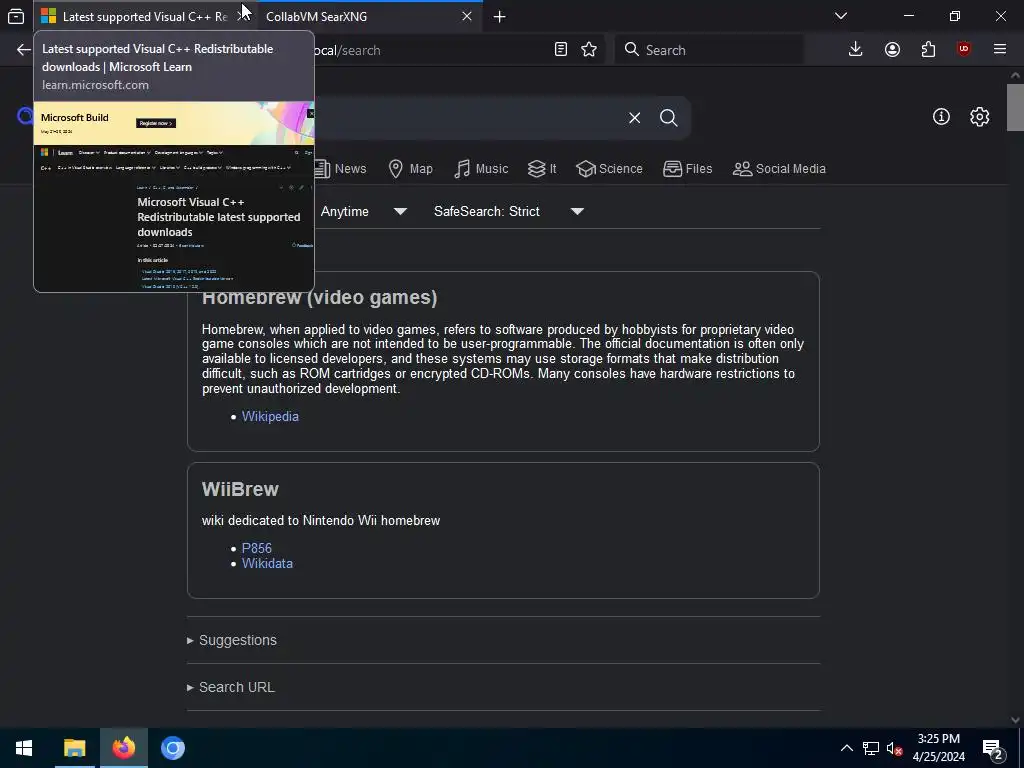Click the tab preview thumbnail of Microsoft Learn
This screenshot has height=768, width=1024.
[x=174, y=196]
